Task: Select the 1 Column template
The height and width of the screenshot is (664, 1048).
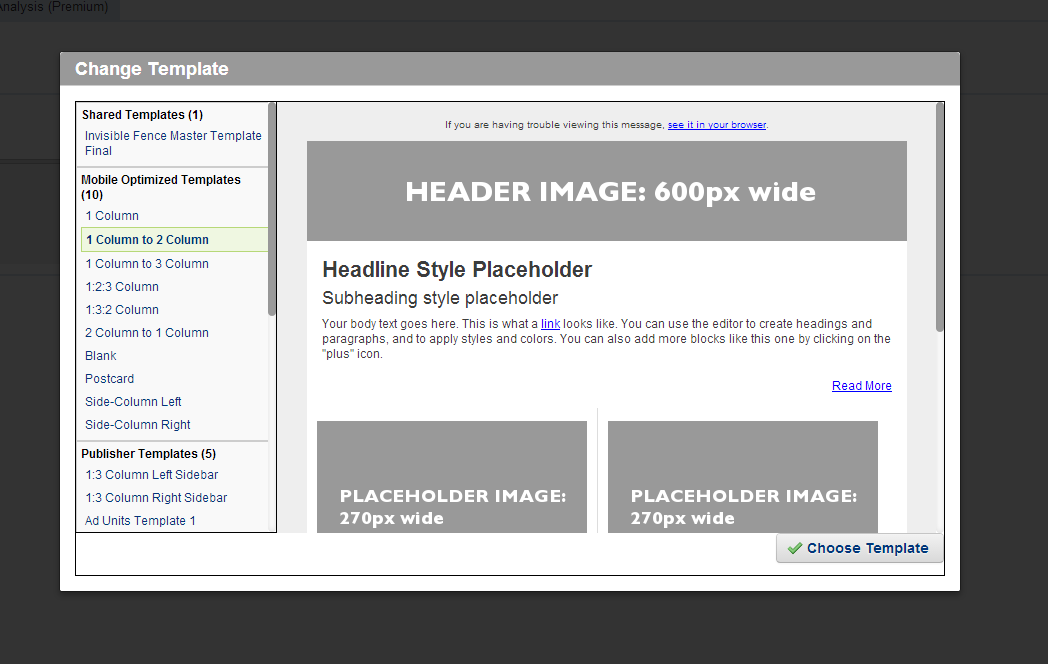Action: 112,216
